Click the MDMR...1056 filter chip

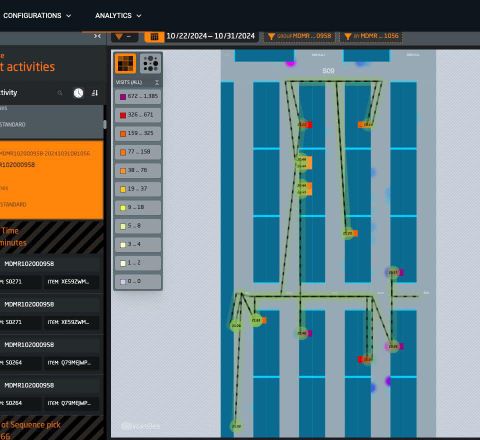[x=371, y=36]
